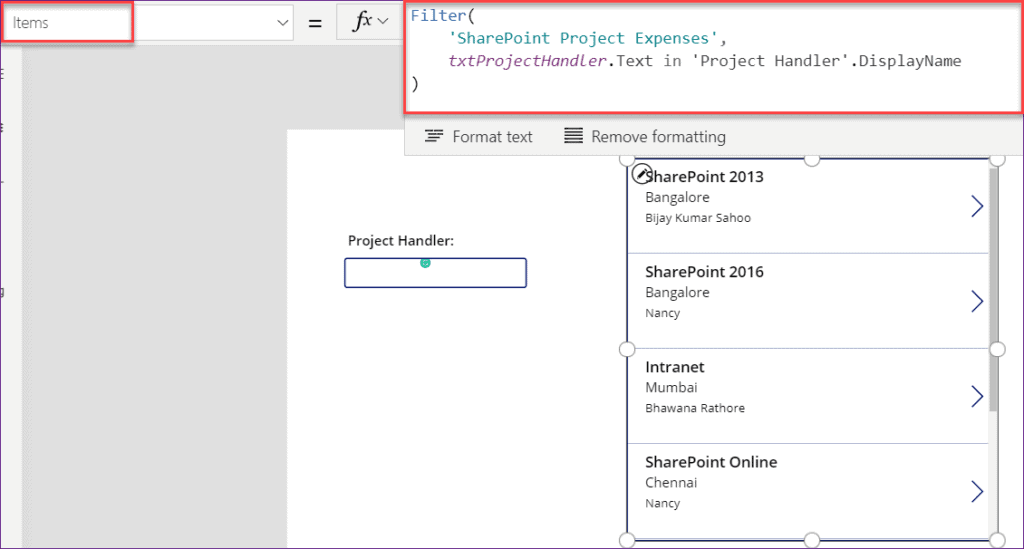Open the Intranet item arrow
Image resolution: width=1024 pixels, height=549 pixels.
(976, 396)
